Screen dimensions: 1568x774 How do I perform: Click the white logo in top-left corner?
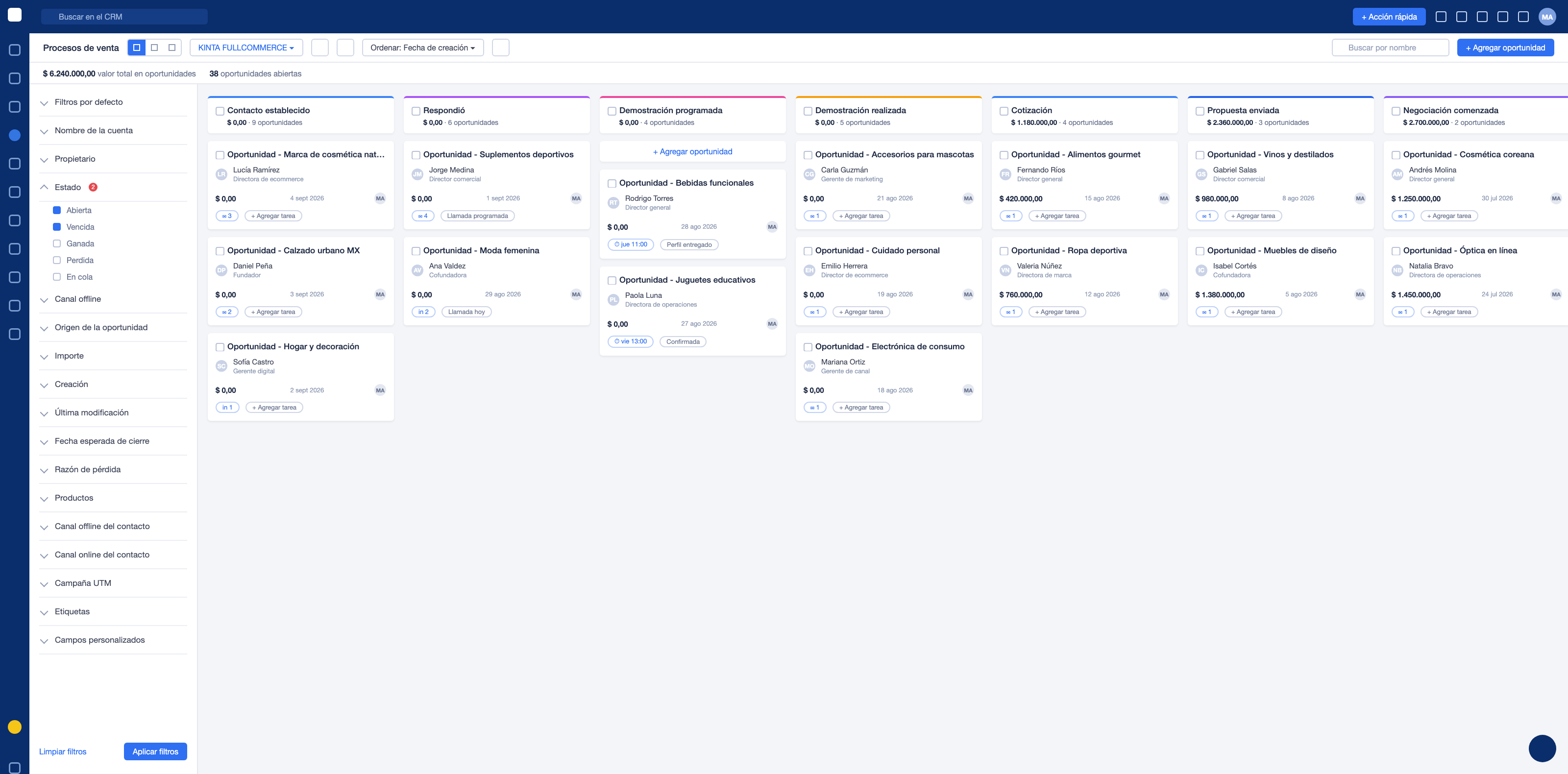[x=15, y=15]
